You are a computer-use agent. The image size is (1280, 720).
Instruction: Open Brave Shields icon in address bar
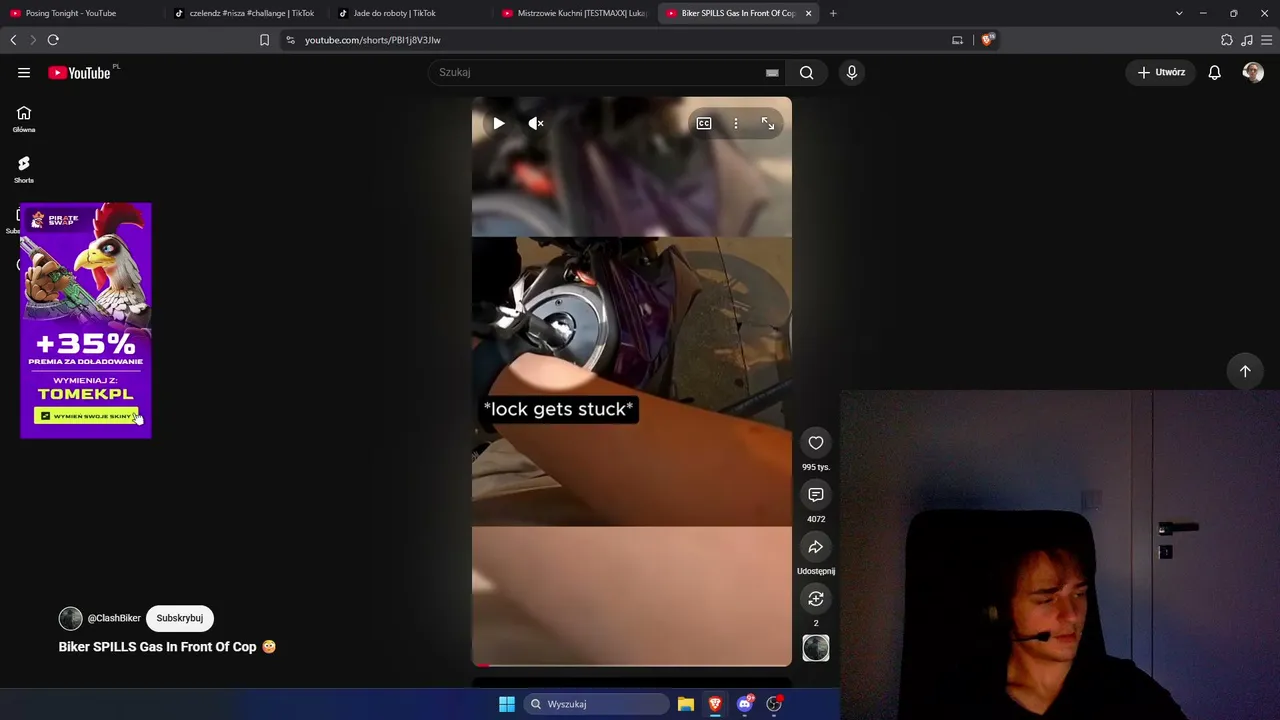point(988,40)
